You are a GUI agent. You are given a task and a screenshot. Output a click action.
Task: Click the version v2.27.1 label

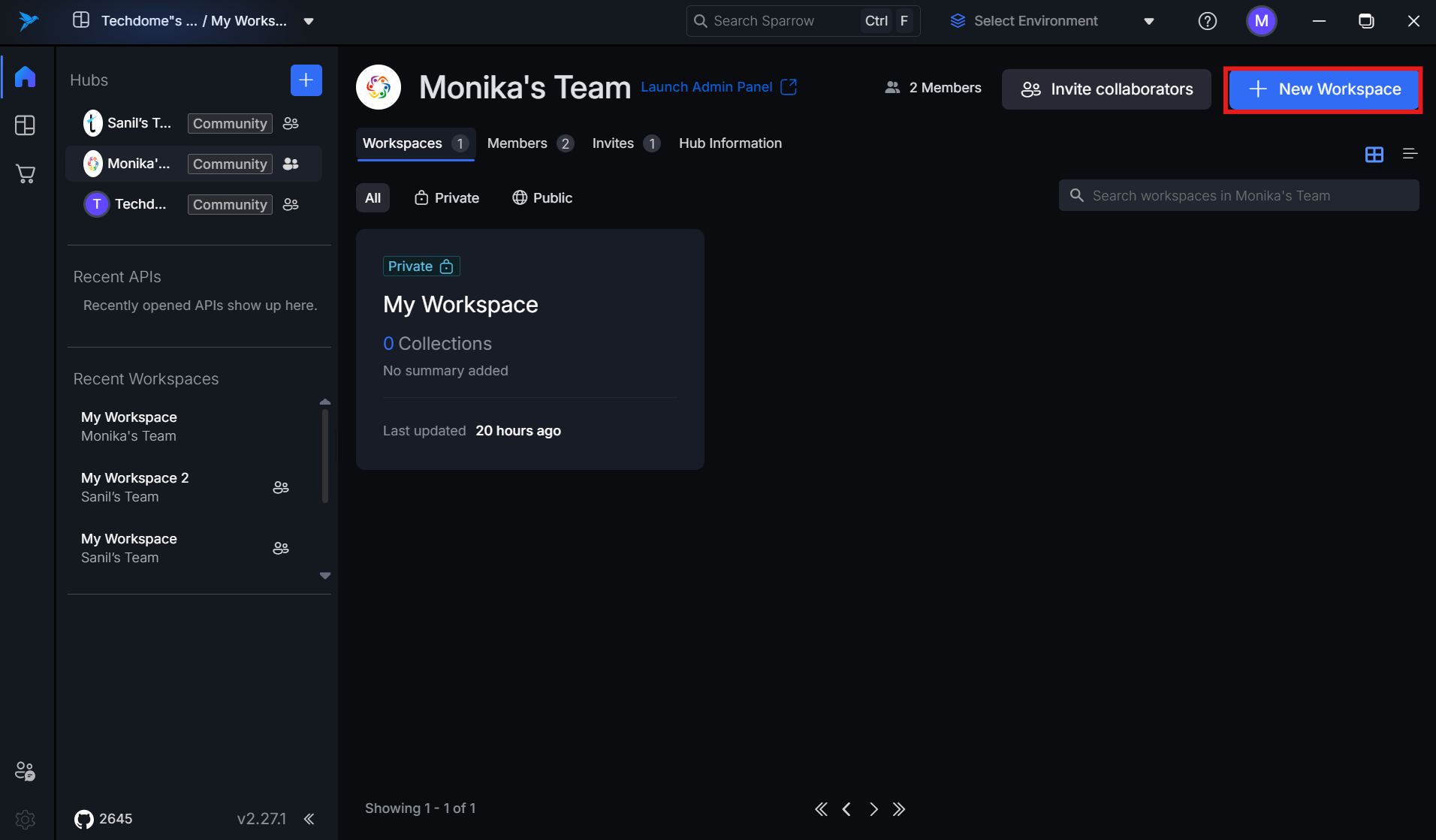click(x=261, y=819)
